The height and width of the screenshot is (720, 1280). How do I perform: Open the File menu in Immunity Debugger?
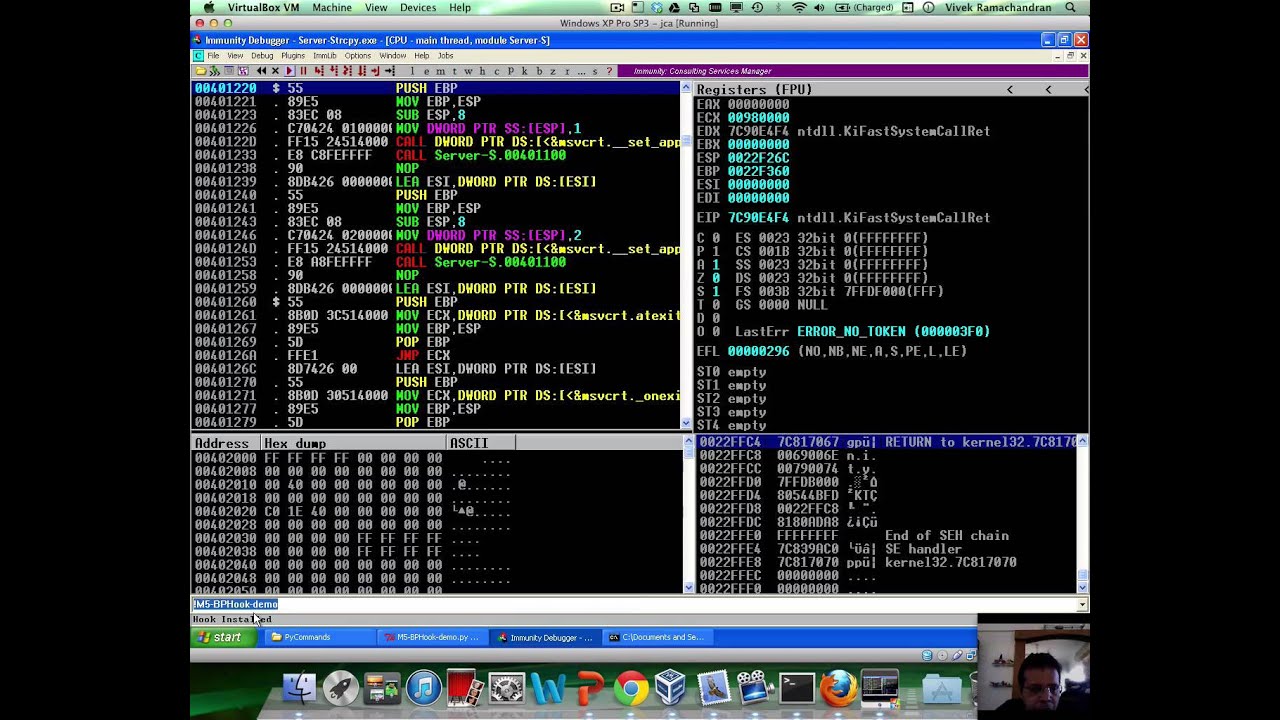[213, 56]
